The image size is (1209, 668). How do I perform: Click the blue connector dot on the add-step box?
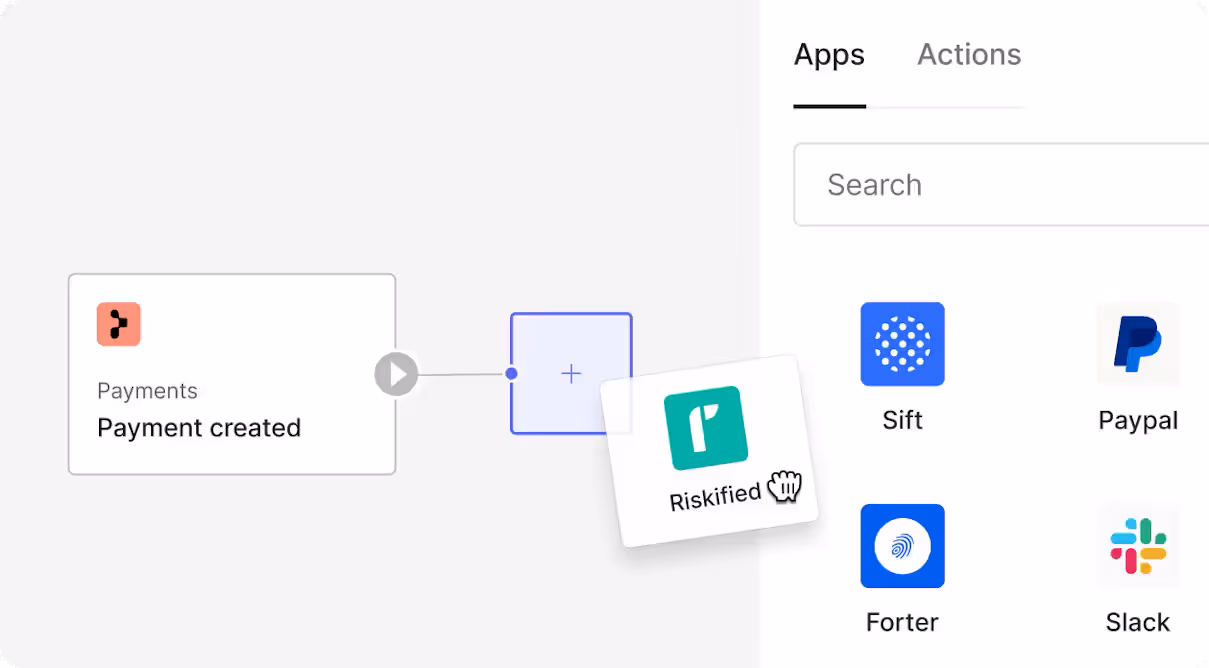(511, 374)
